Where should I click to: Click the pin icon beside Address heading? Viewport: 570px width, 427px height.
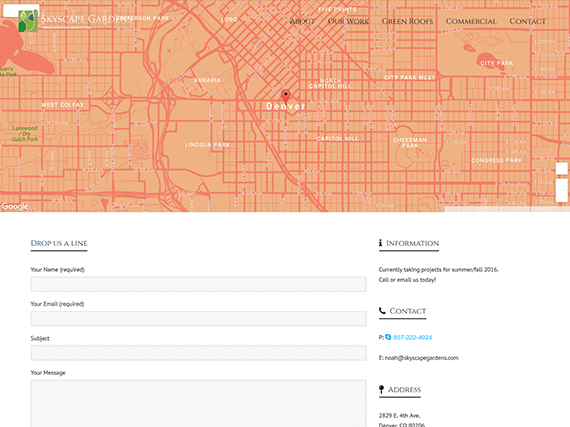click(381, 390)
